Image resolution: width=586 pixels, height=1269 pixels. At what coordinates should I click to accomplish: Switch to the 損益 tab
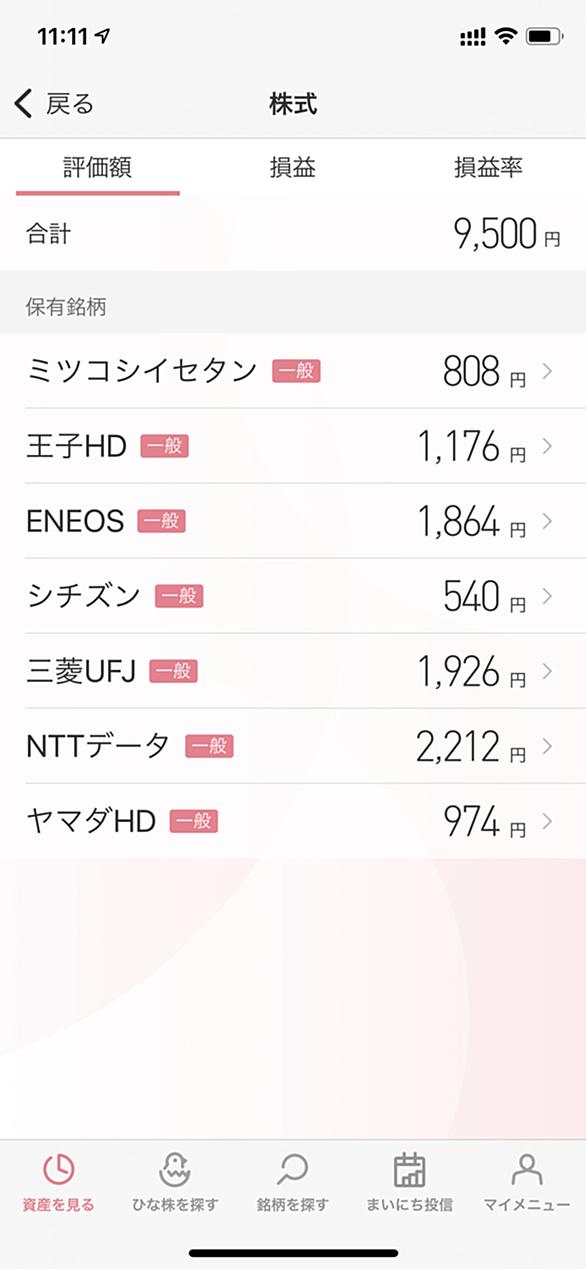pyautogui.click(x=292, y=168)
